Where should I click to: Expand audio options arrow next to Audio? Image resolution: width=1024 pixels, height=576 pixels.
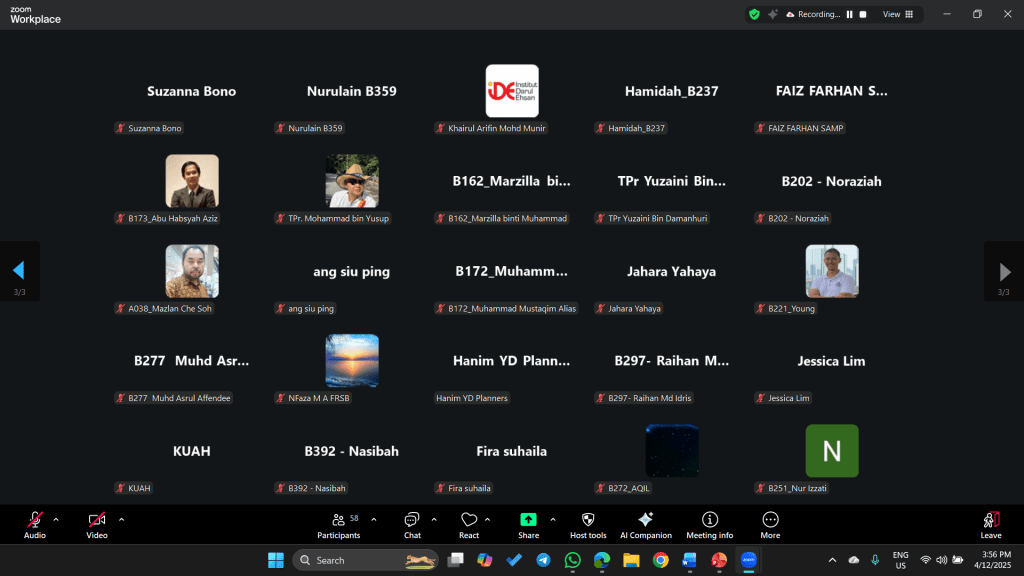click(x=56, y=519)
